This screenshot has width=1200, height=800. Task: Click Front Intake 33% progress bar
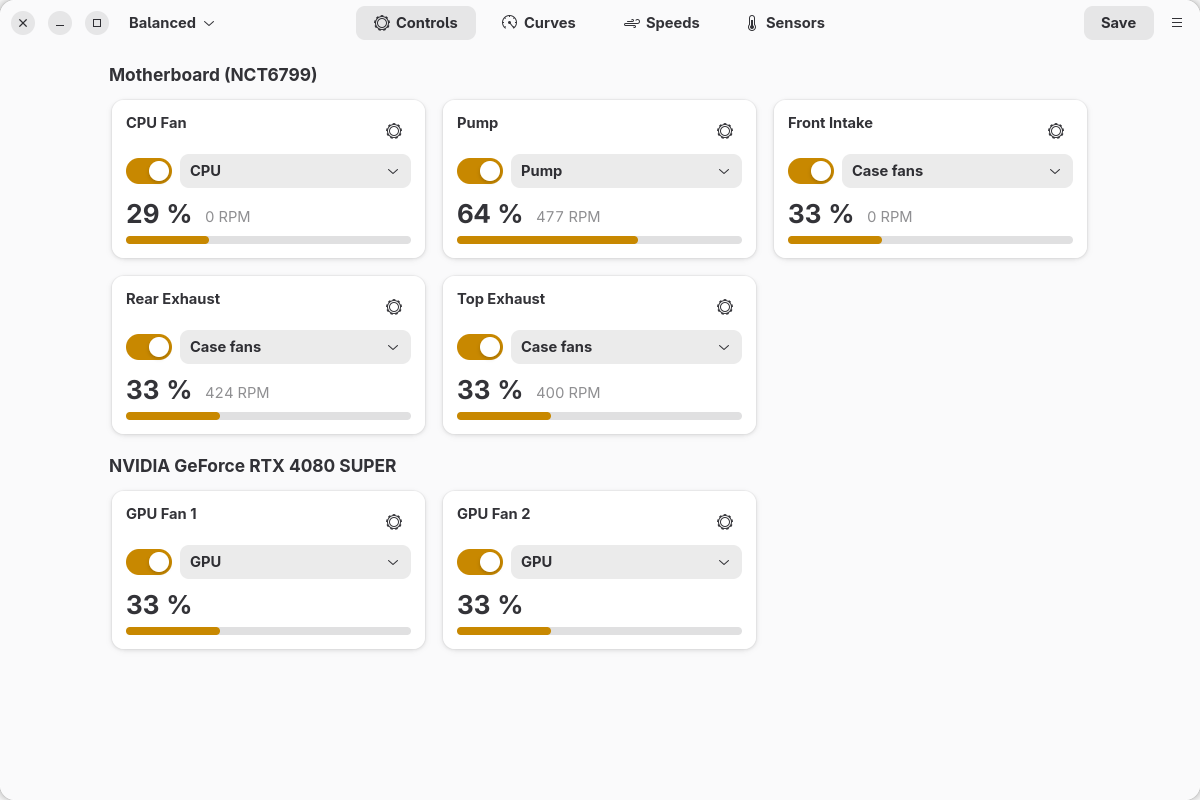930,240
